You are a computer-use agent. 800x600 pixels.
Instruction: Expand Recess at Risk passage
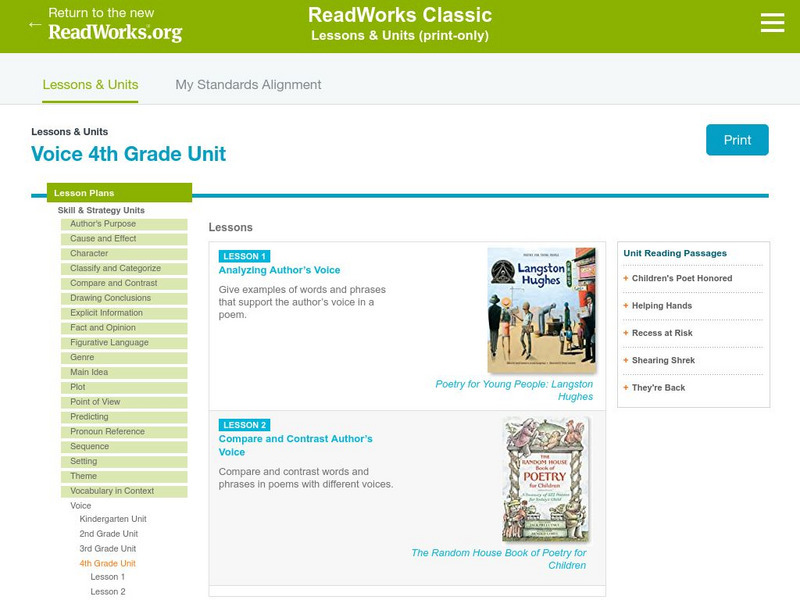click(x=662, y=333)
